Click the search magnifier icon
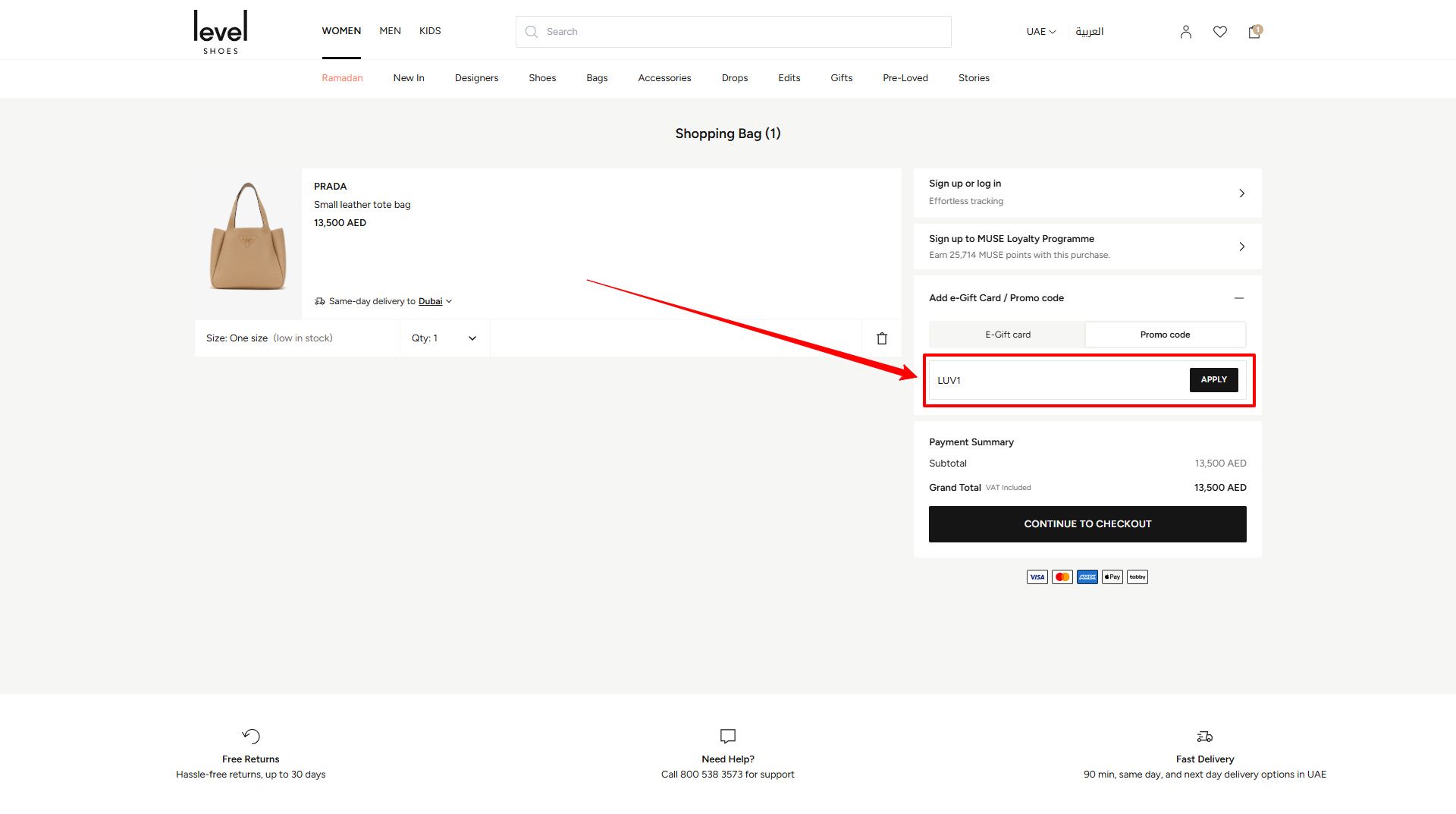Screen dimensions: 1456x814 (x=532, y=32)
